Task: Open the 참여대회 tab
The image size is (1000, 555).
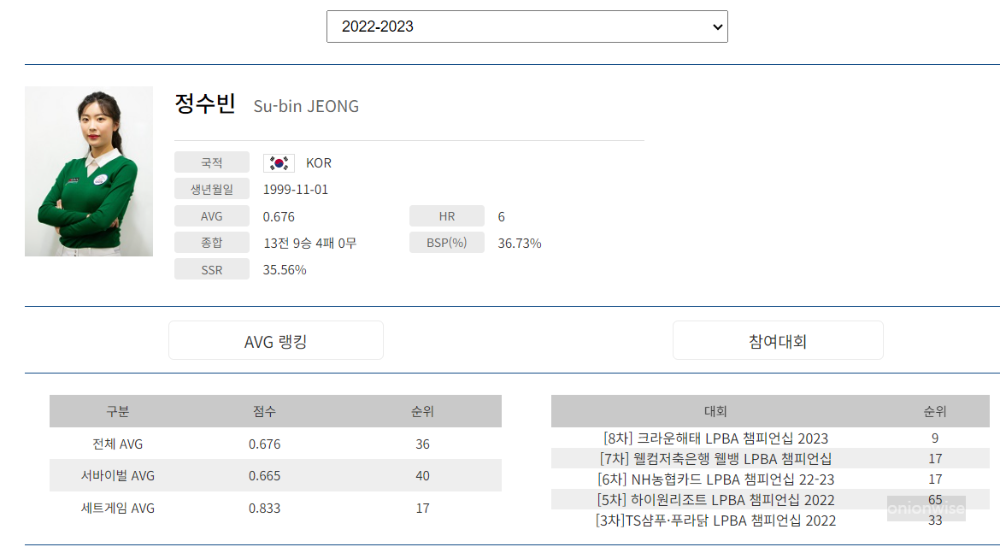Action: (x=777, y=341)
